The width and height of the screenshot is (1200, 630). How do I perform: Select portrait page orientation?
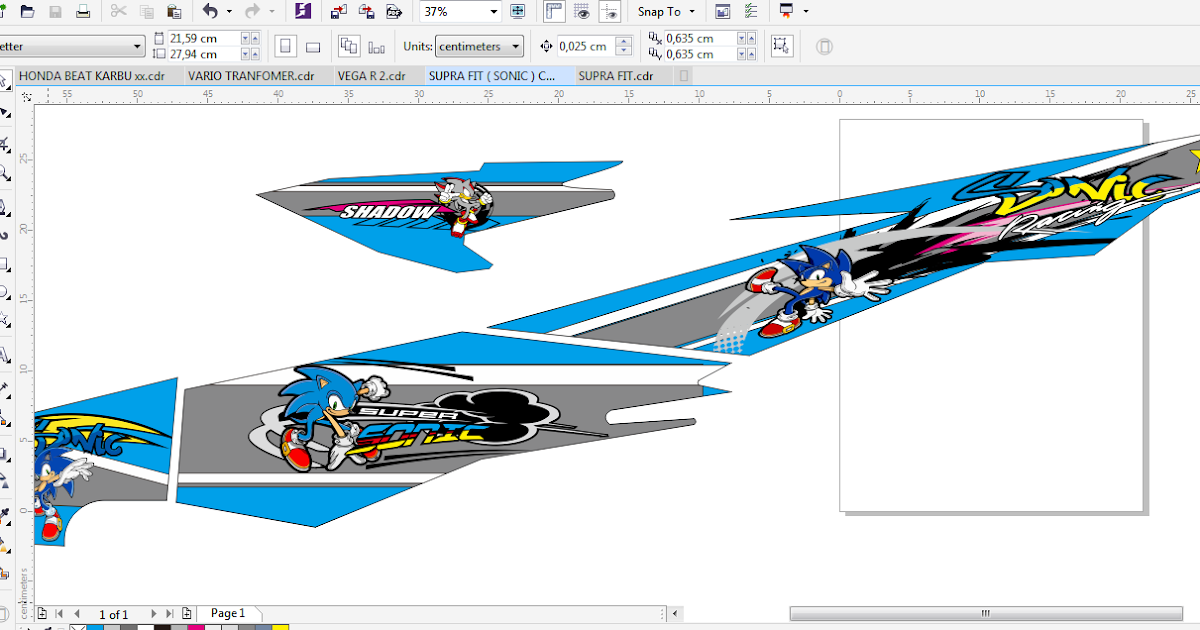click(x=286, y=46)
